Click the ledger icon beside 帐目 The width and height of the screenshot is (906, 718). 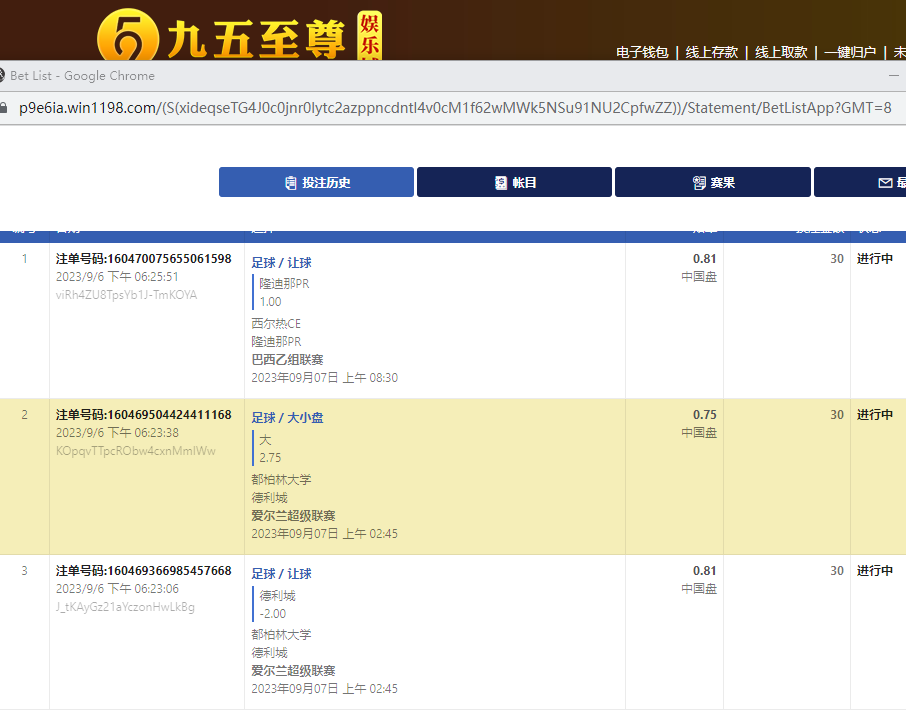click(501, 183)
